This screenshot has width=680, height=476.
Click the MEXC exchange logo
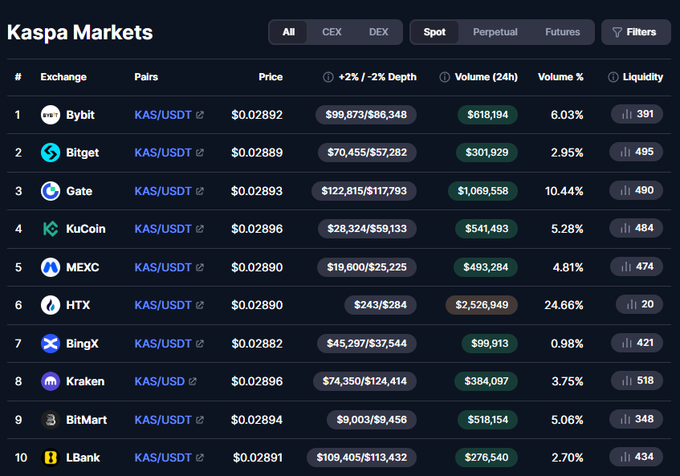point(50,267)
